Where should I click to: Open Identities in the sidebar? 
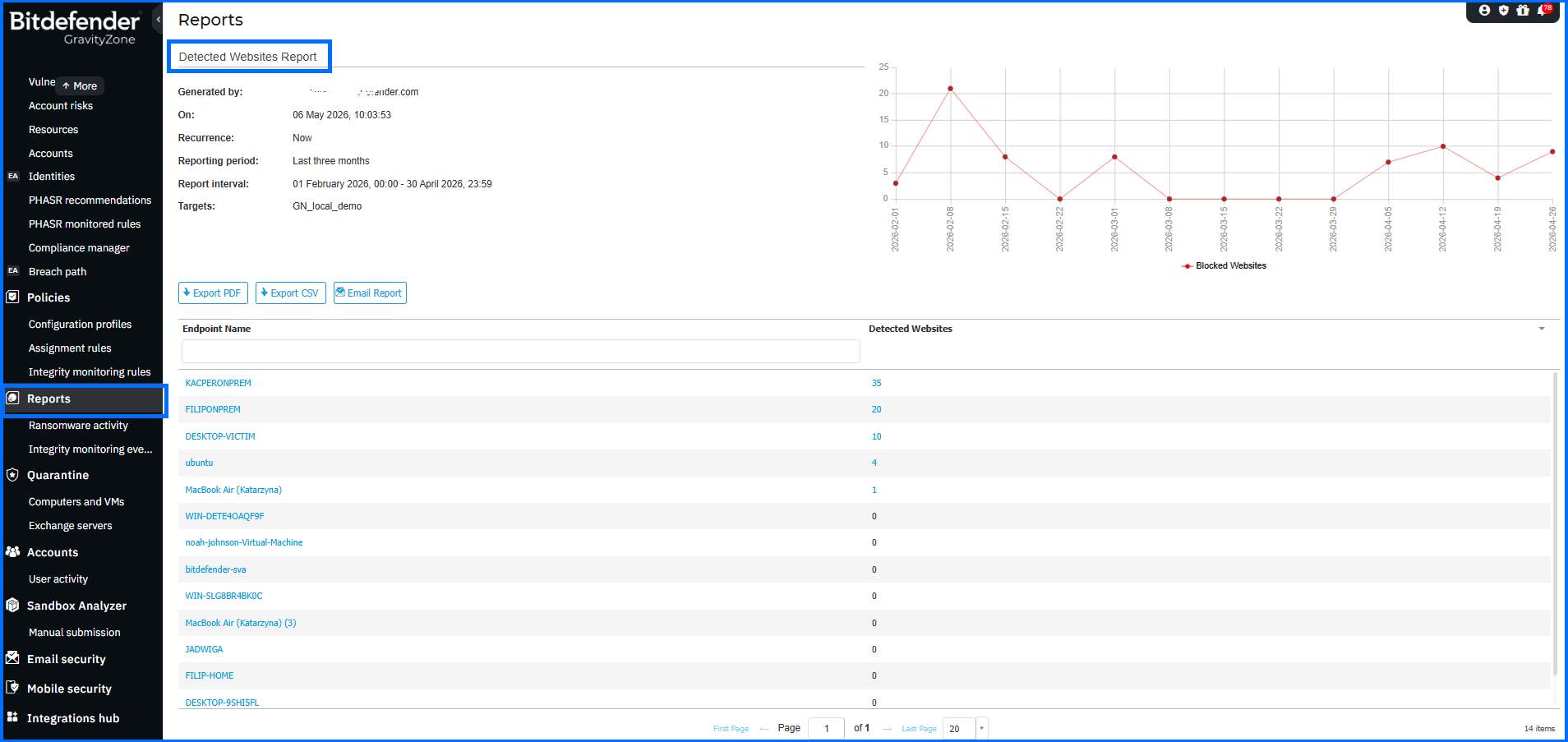pos(52,177)
